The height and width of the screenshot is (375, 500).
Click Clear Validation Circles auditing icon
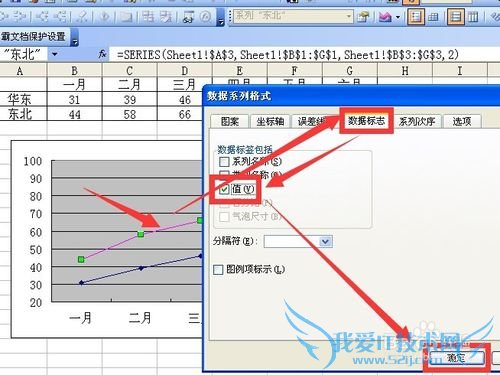pyautogui.click(x=166, y=16)
